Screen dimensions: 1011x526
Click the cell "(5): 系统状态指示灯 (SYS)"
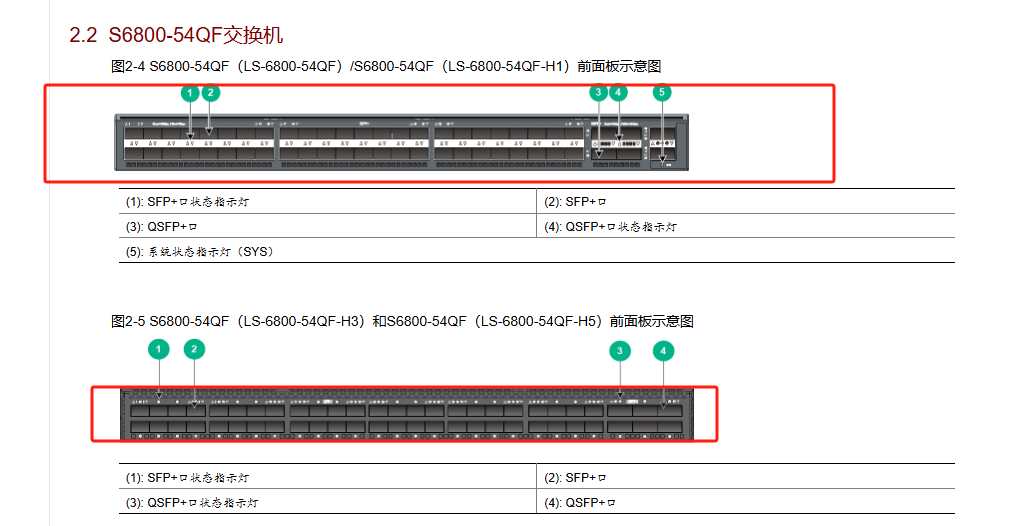click(x=536, y=251)
